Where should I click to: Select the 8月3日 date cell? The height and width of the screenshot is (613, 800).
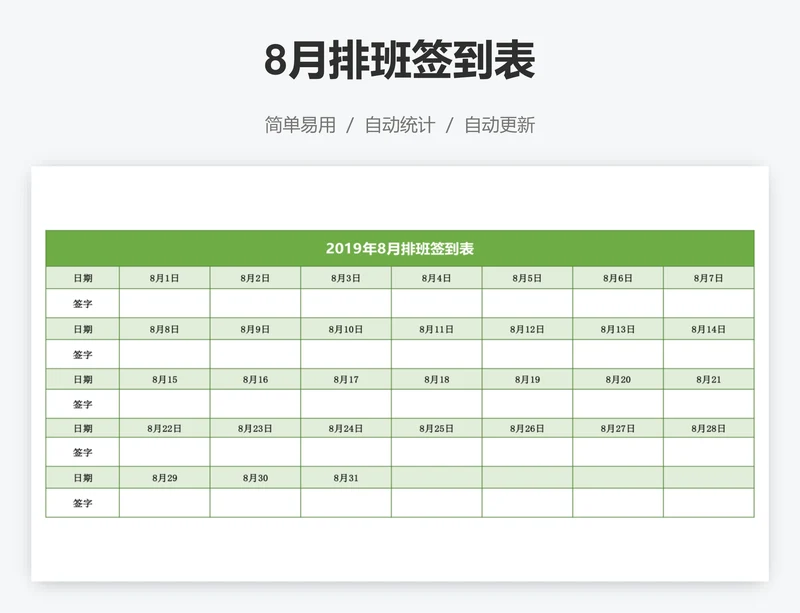click(x=346, y=278)
